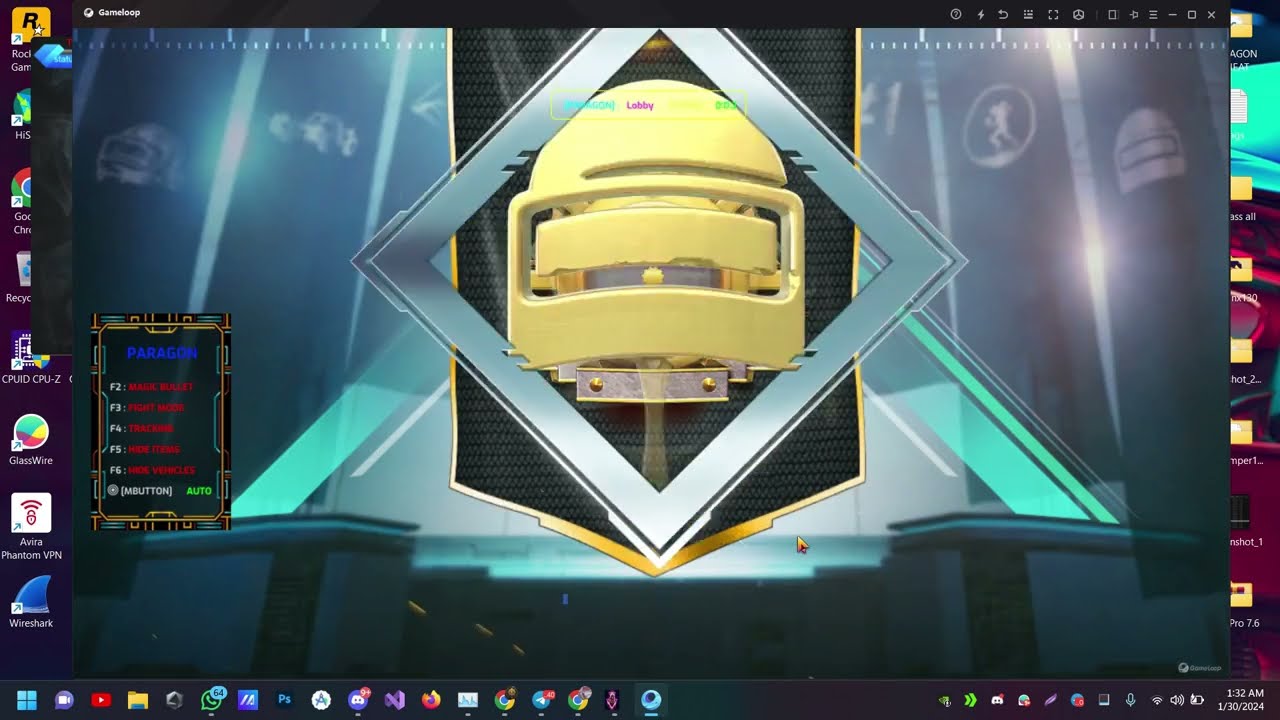
Task: Open the Gameloop help icon
Action: tap(956, 14)
